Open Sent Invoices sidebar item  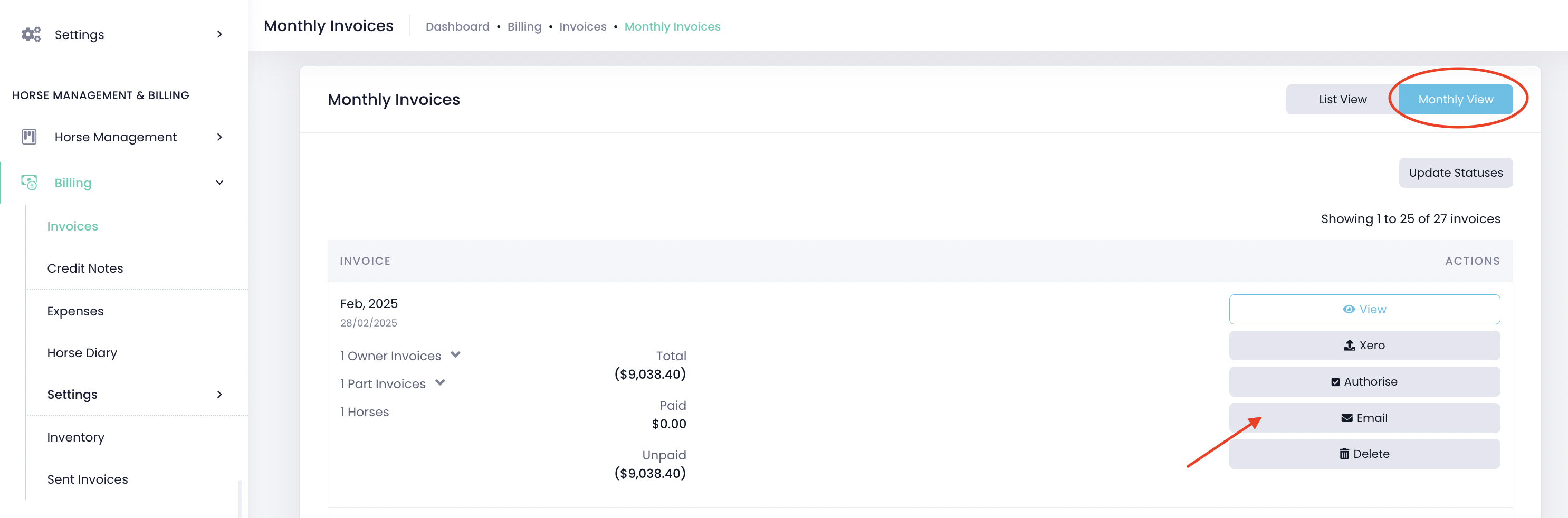[88, 479]
